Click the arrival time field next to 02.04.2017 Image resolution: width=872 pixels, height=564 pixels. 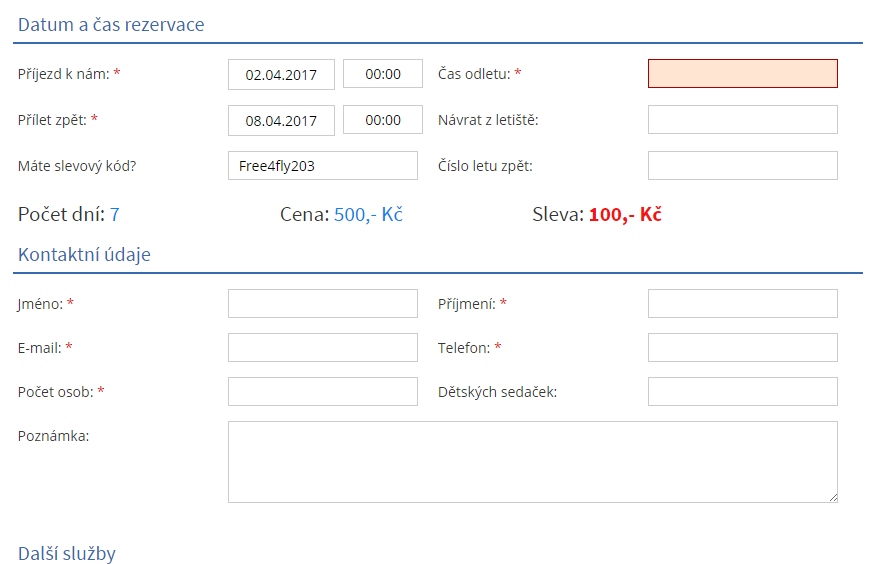383,74
